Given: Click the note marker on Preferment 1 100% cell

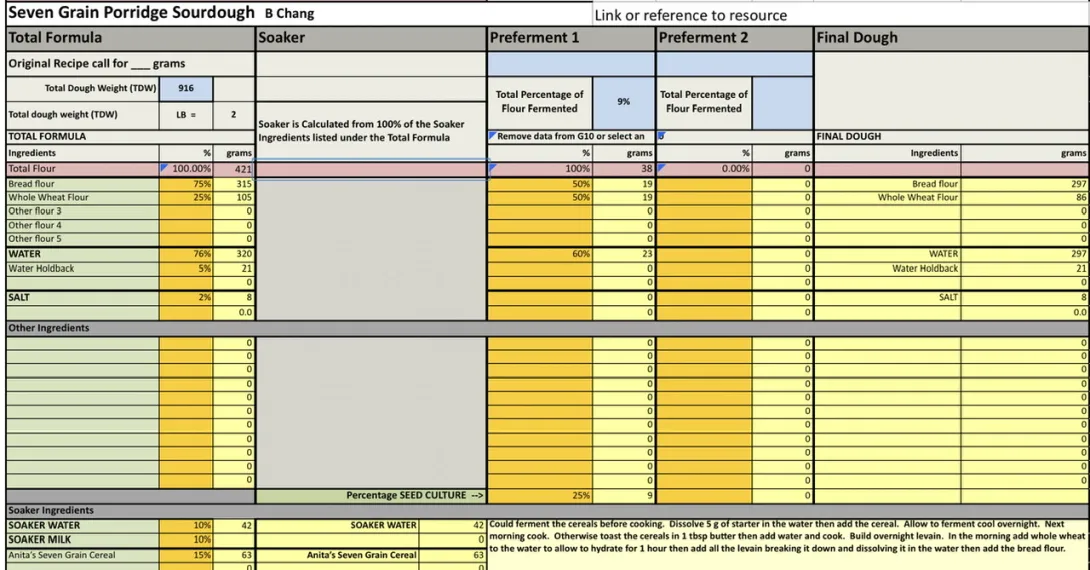Looking at the screenshot, I should coord(492,166).
